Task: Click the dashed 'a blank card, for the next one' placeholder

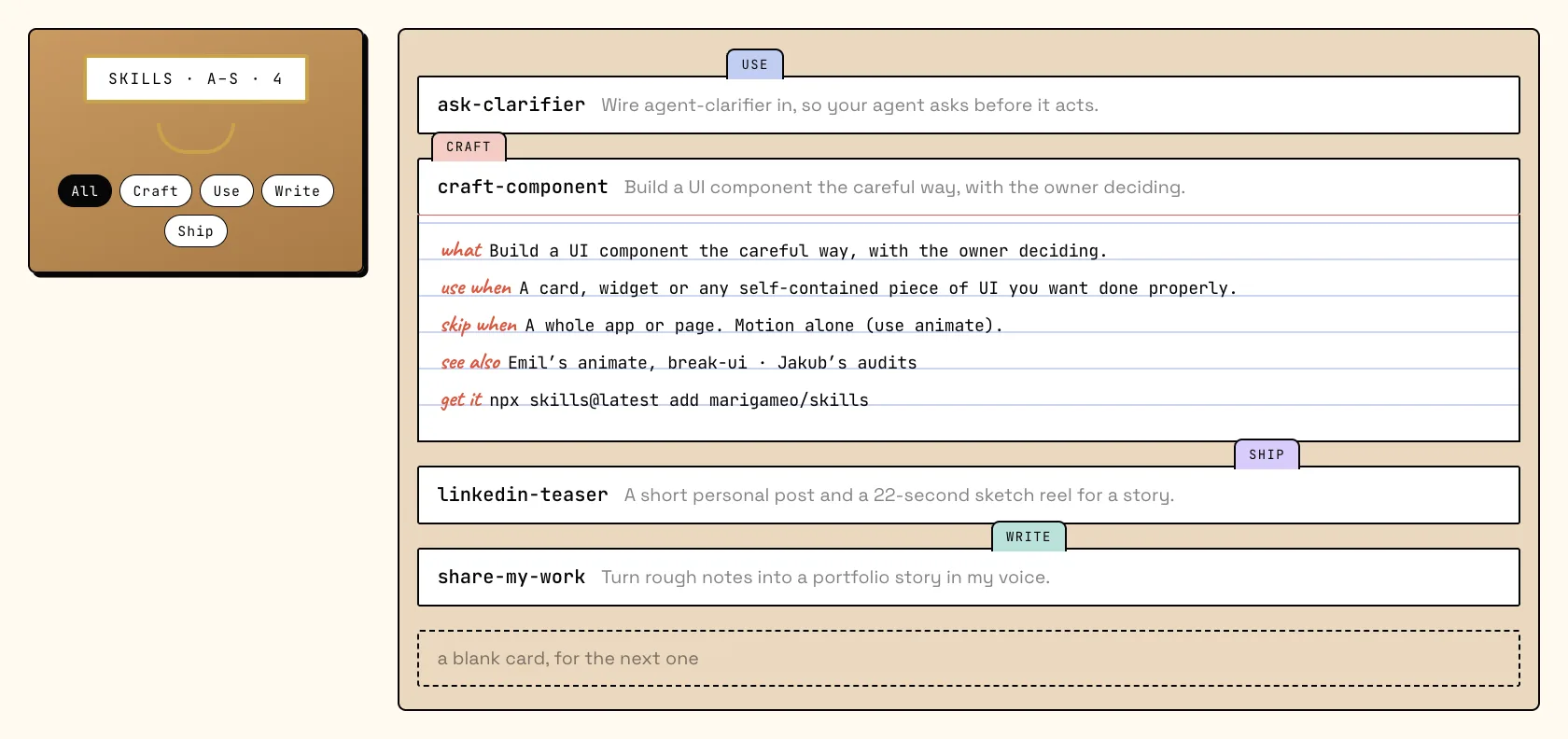Action: [x=969, y=659]
